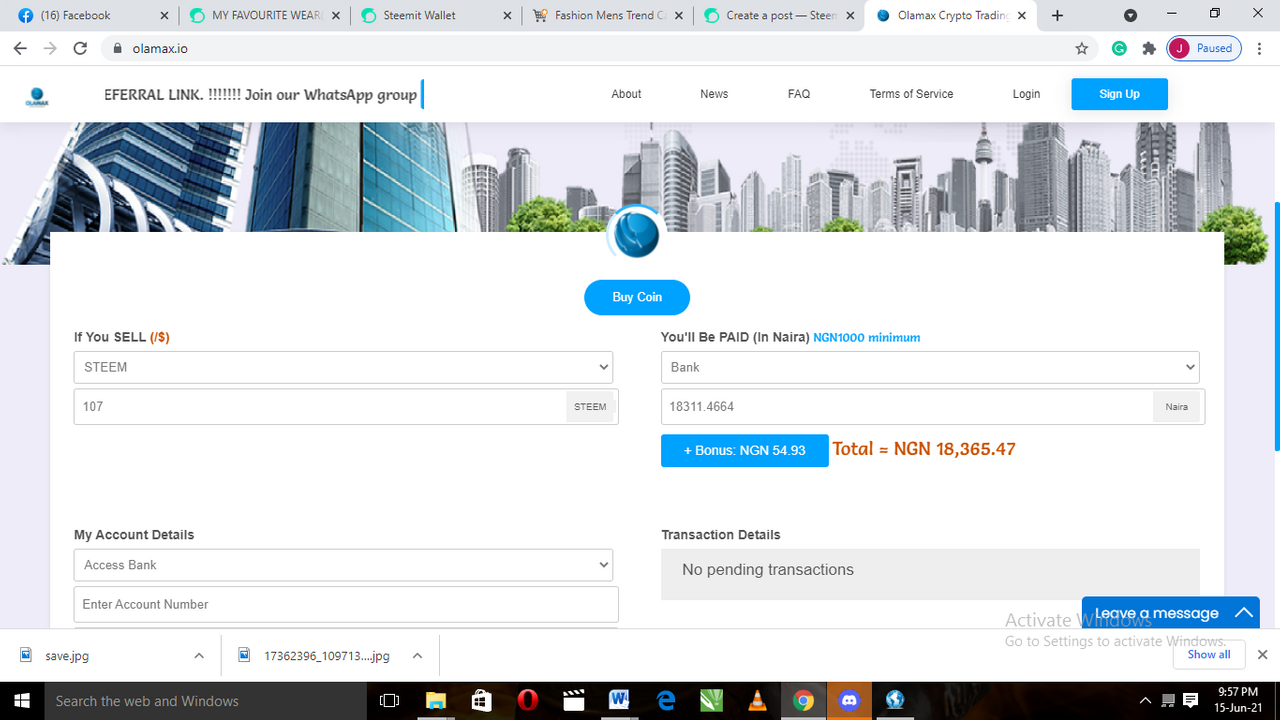This screenshot has height=720, width=1280.
Task: Open VLC media player from the taskbar
Action: click(x=757, y=701)
